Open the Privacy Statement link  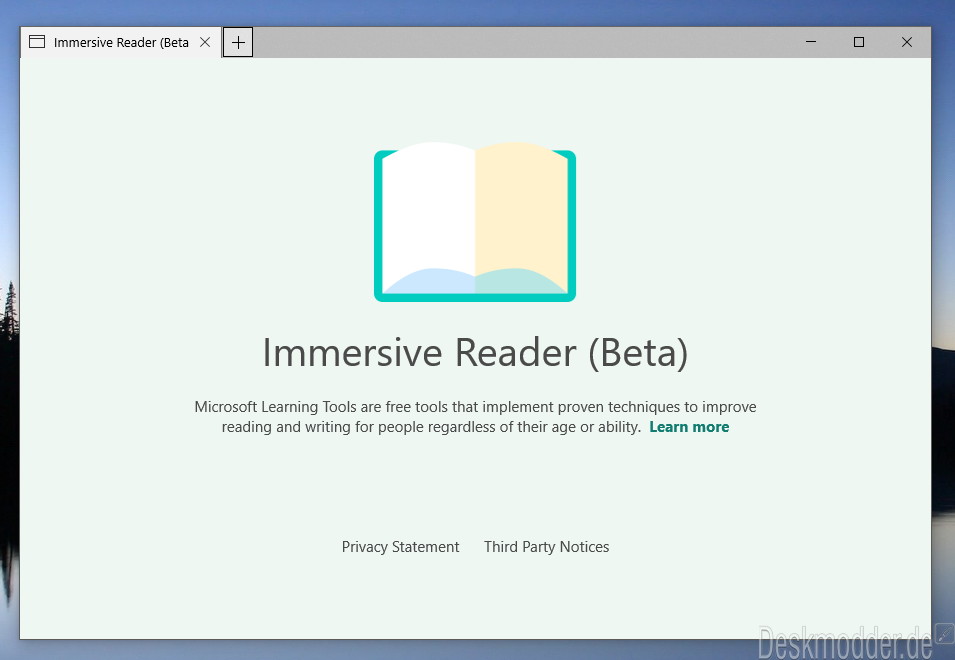click(x=400, y=547)
